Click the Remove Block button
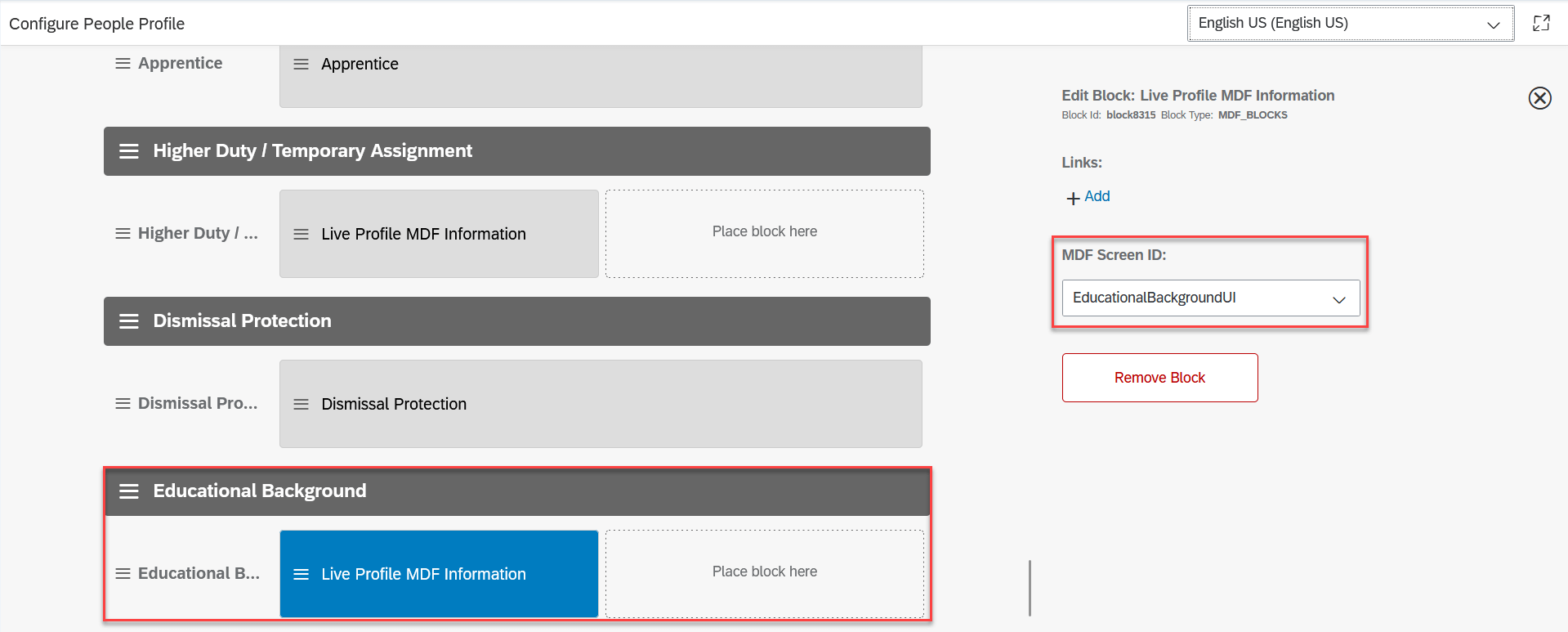The width and height of the screenshot is (1568, 632). point(1159,378)
